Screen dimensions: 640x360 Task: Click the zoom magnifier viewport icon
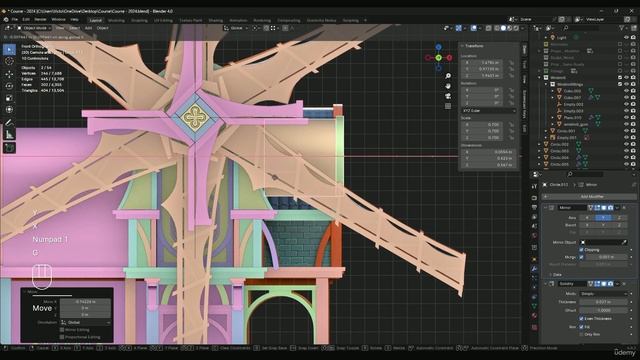click(448, 76)
